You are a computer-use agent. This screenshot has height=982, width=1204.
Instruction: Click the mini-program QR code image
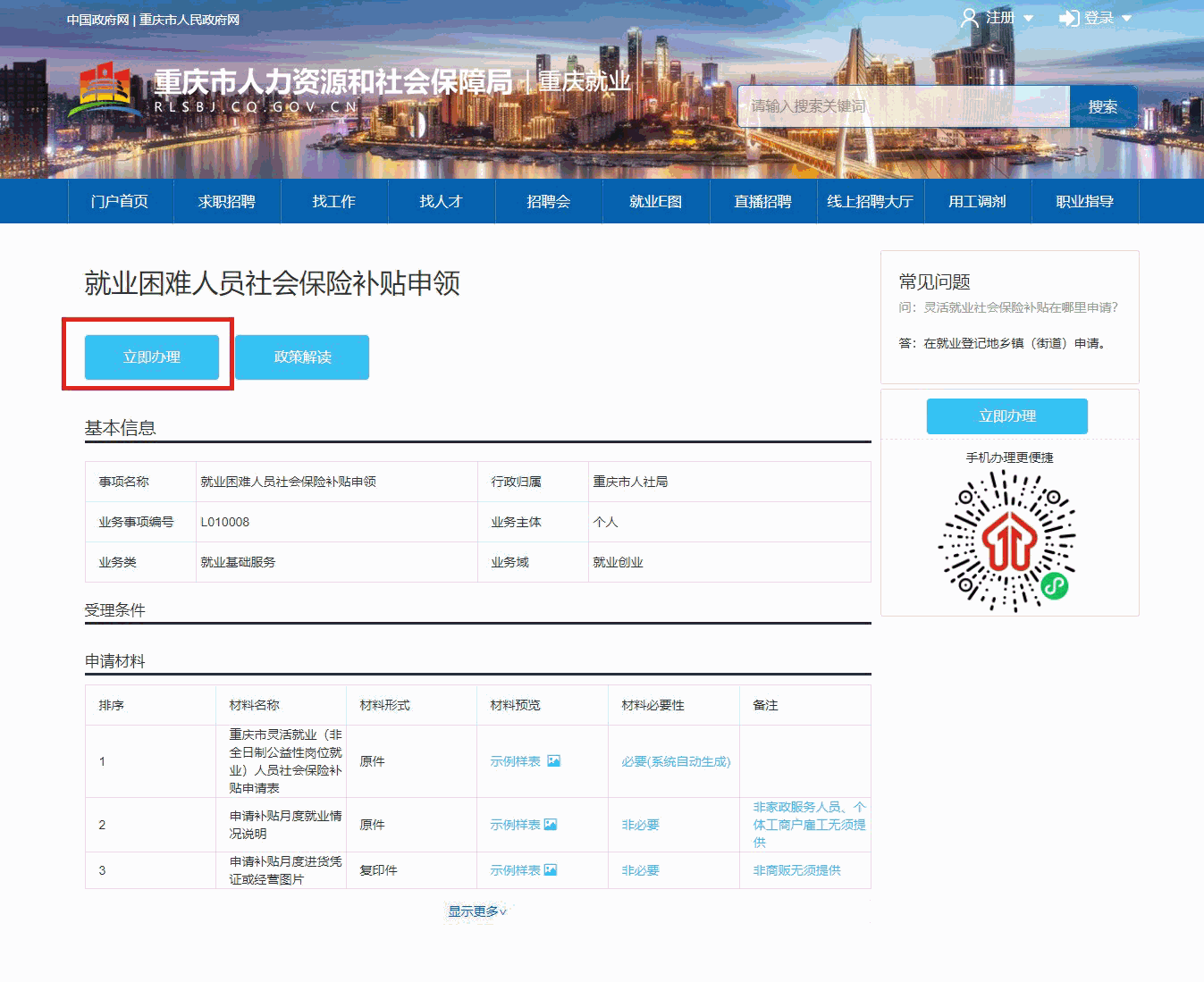pos(1008,541)
